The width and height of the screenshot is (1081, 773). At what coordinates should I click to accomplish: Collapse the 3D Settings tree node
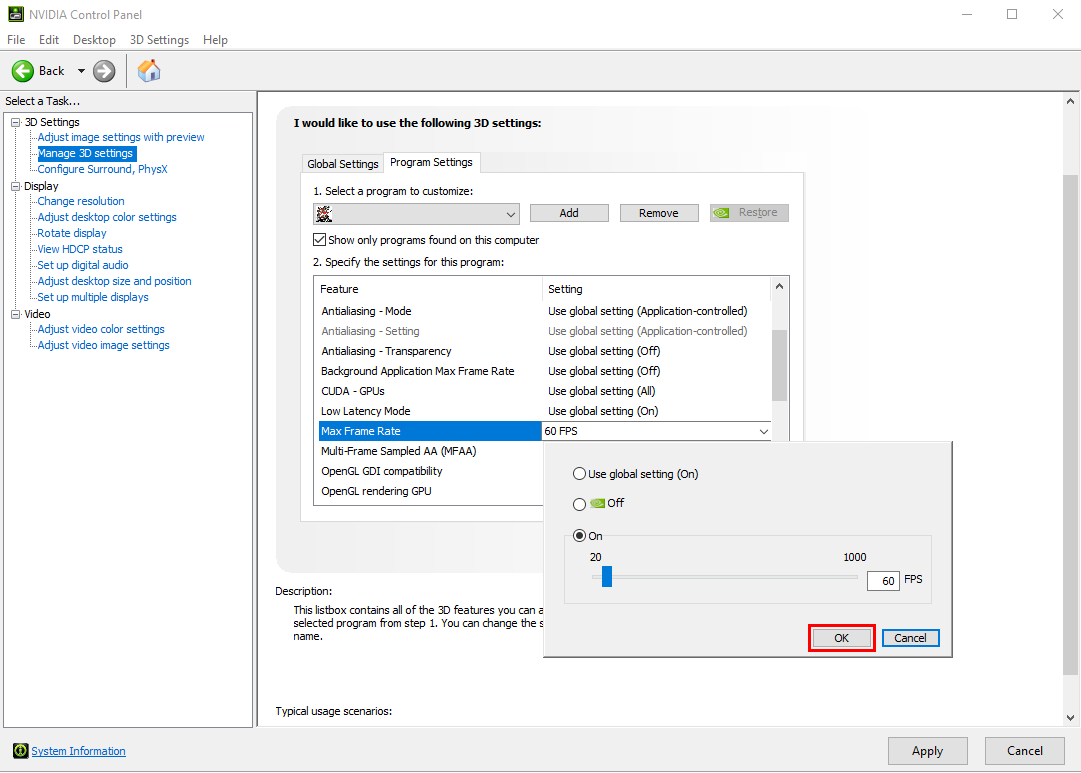pyautogui.click(x=15, y=122)
